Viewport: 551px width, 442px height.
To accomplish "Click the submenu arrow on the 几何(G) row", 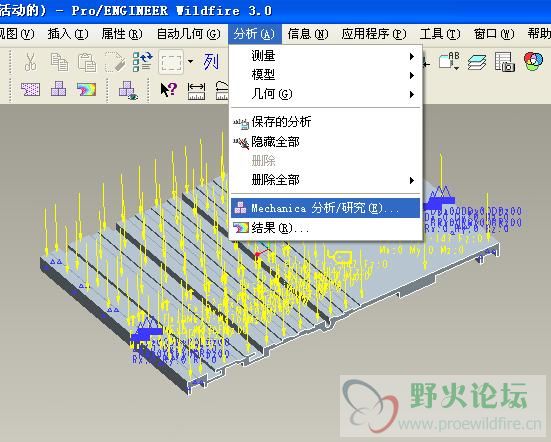I will tap(412, 94).
